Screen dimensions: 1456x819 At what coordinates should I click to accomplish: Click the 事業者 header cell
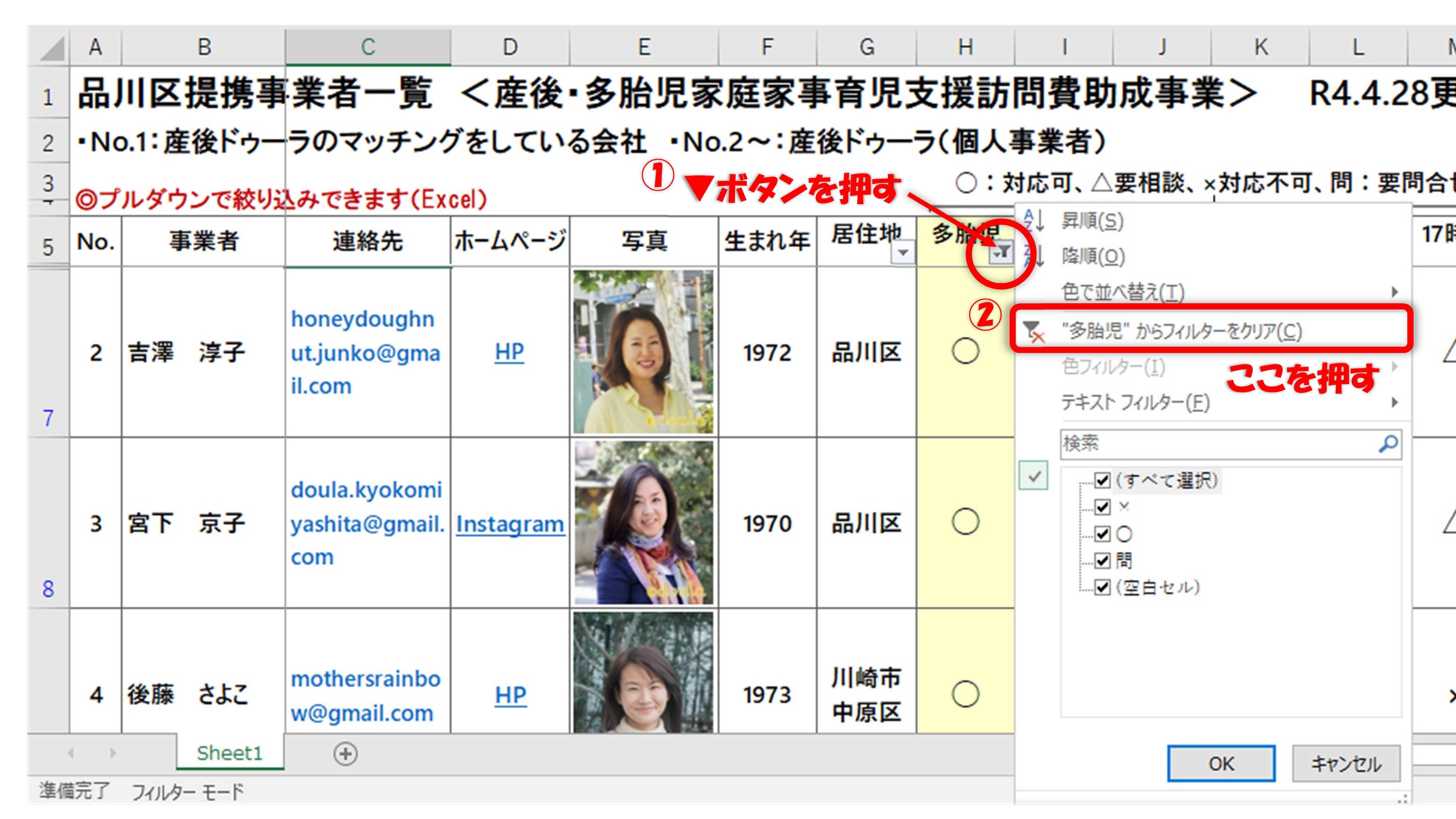click(x=203, y=241)
